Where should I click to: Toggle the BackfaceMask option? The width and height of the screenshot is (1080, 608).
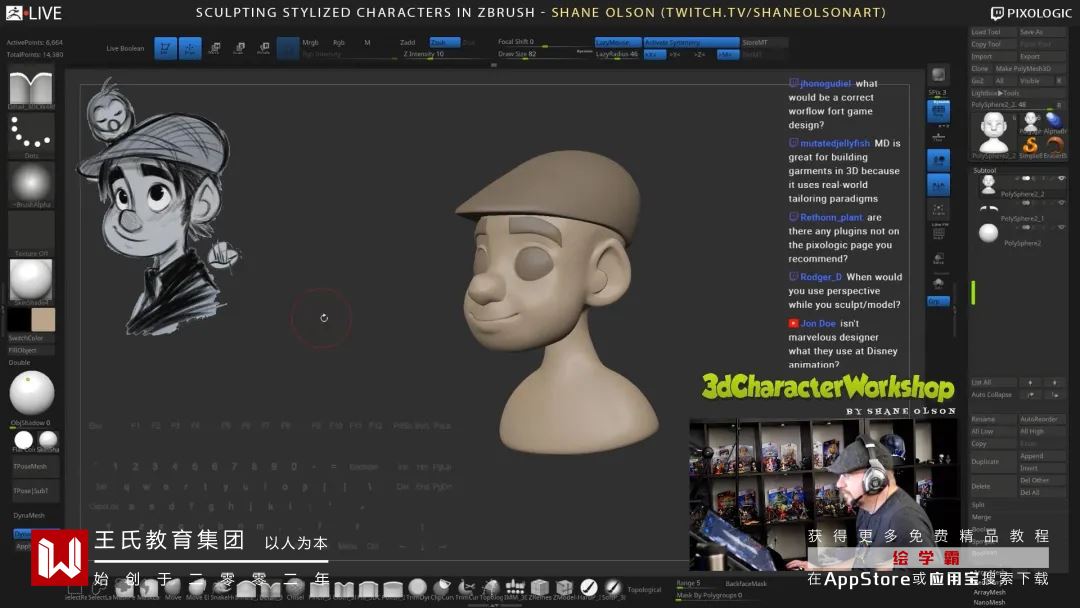coord(747,584)
